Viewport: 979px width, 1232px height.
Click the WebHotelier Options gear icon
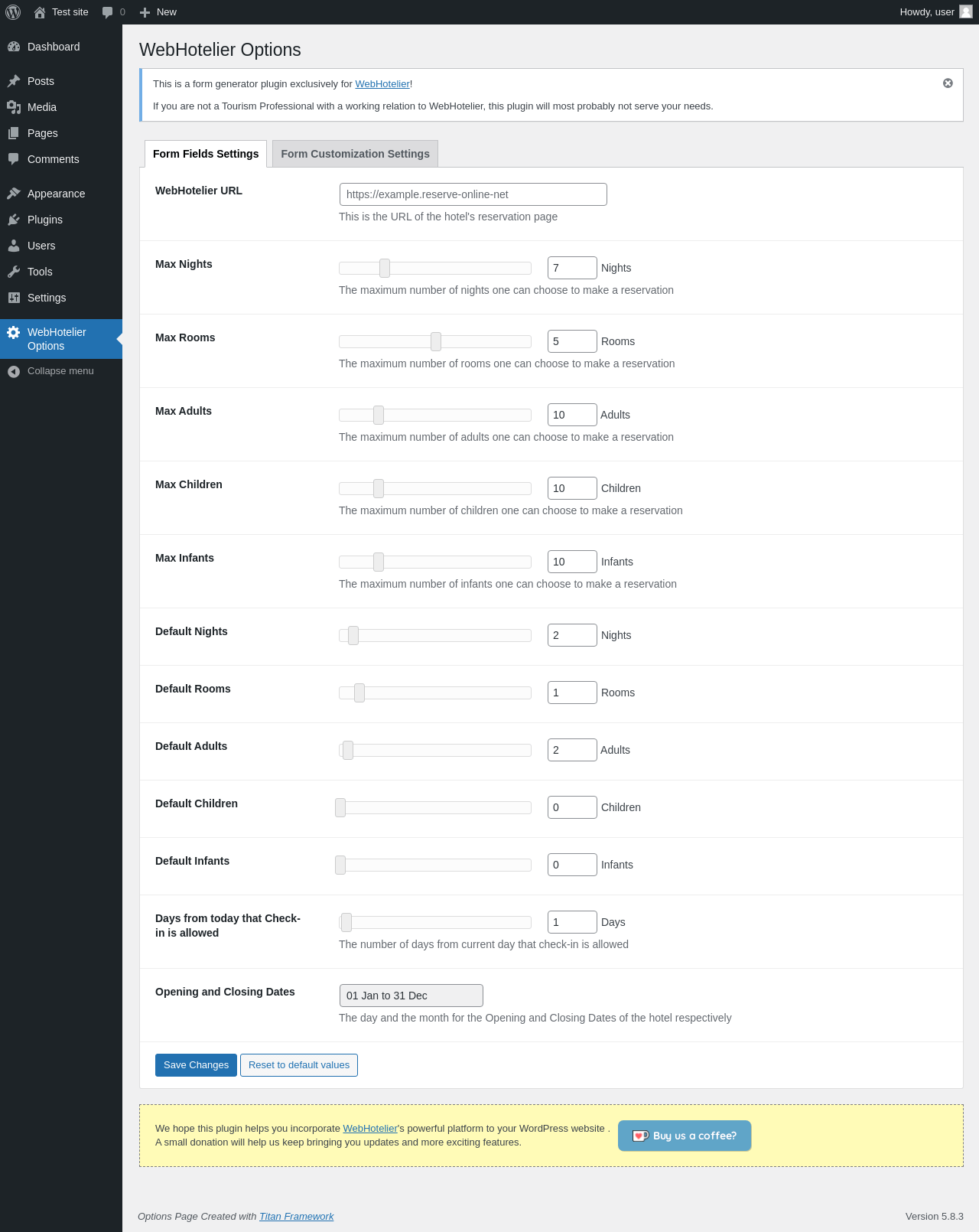[x=14, y=332]
